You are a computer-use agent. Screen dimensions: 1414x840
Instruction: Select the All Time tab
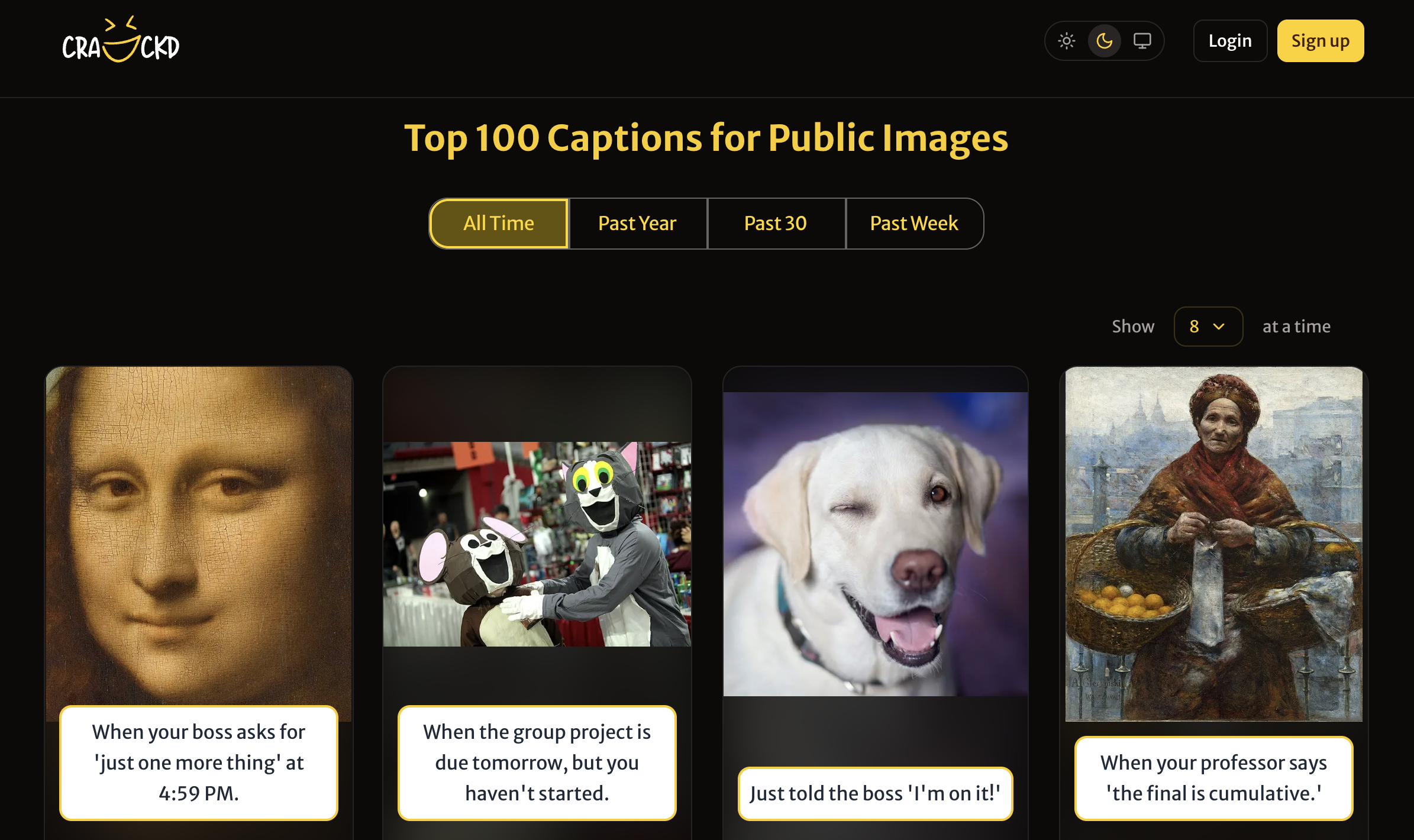(x=498, y=224)
